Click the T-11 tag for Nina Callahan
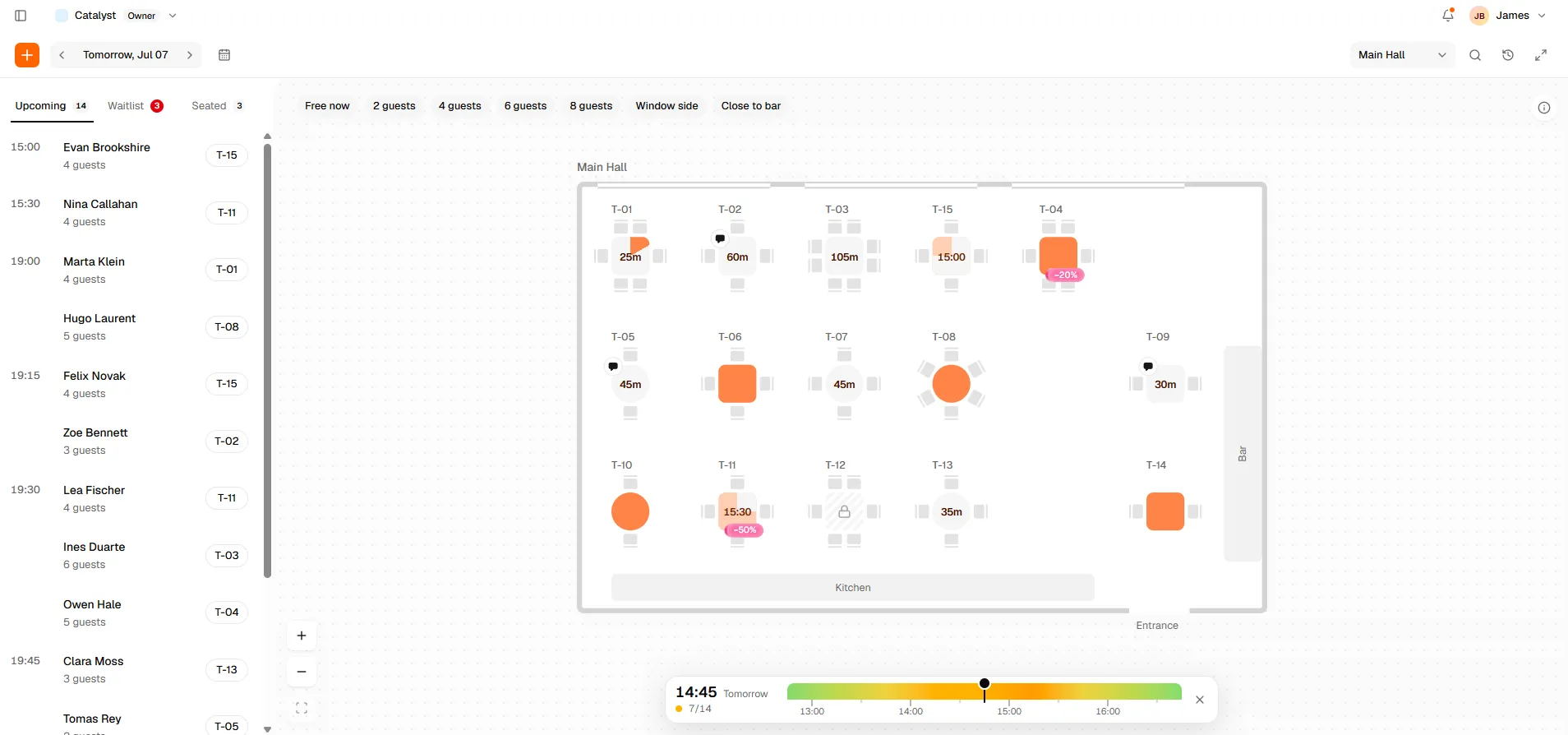This screenshot has width=1568, height=735. (227, 213)
